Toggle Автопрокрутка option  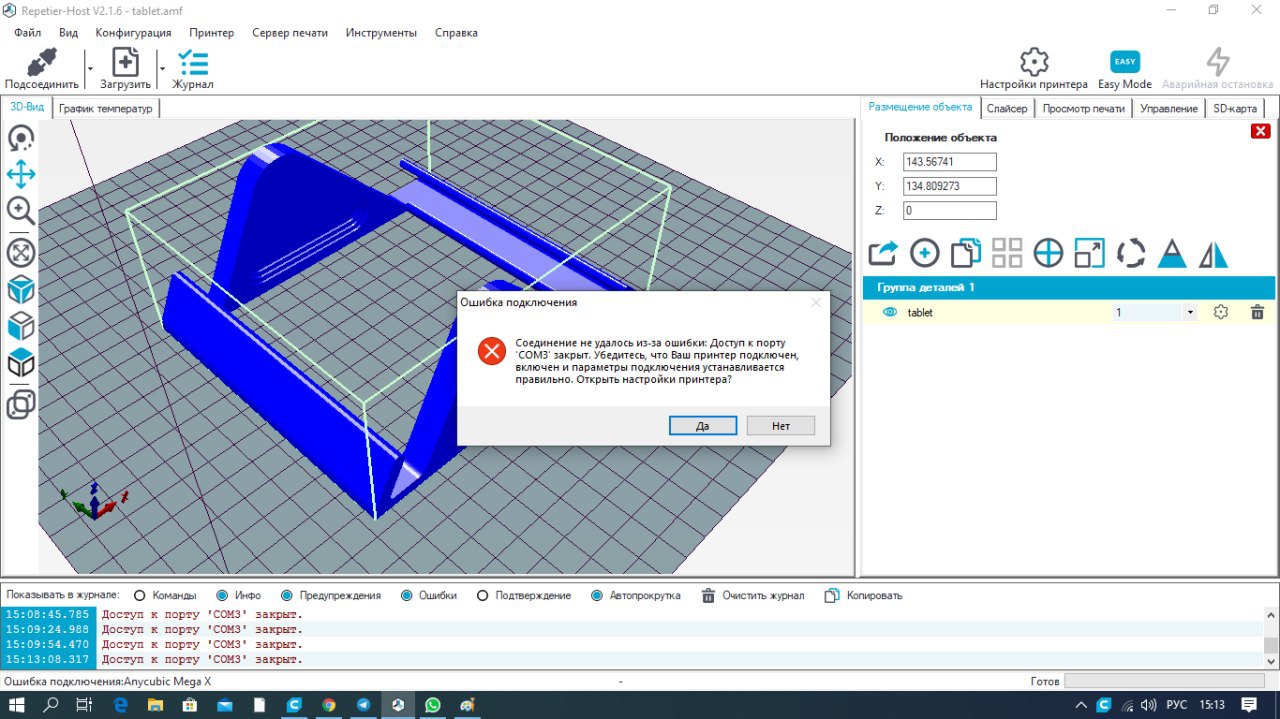coord(636,595)
